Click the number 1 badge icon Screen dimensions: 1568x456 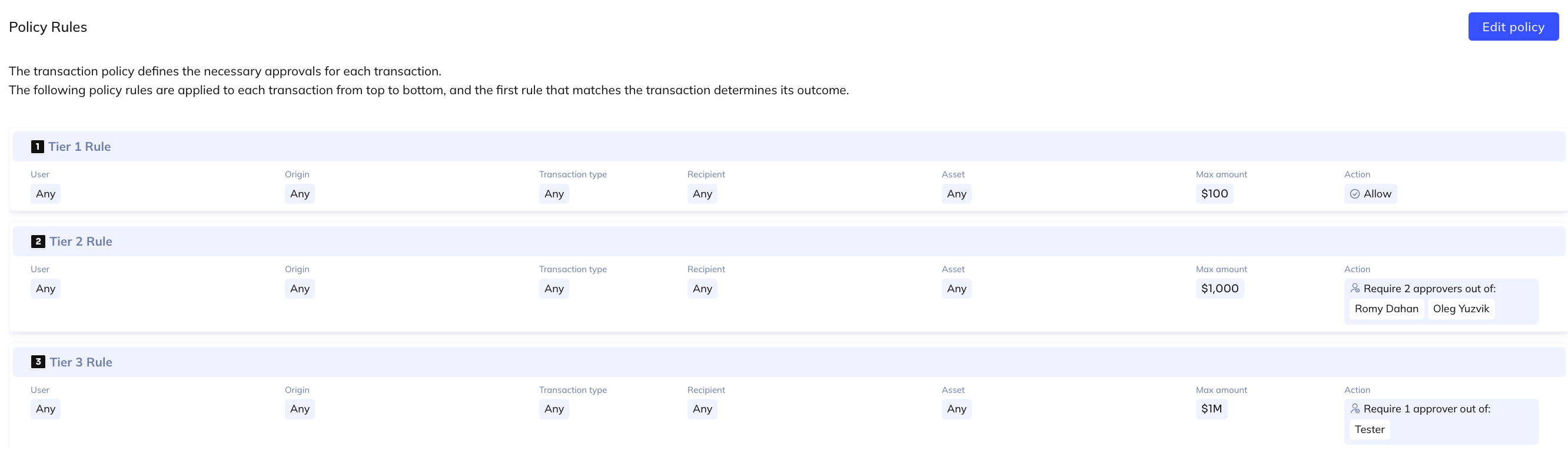[x=37, y=146]
